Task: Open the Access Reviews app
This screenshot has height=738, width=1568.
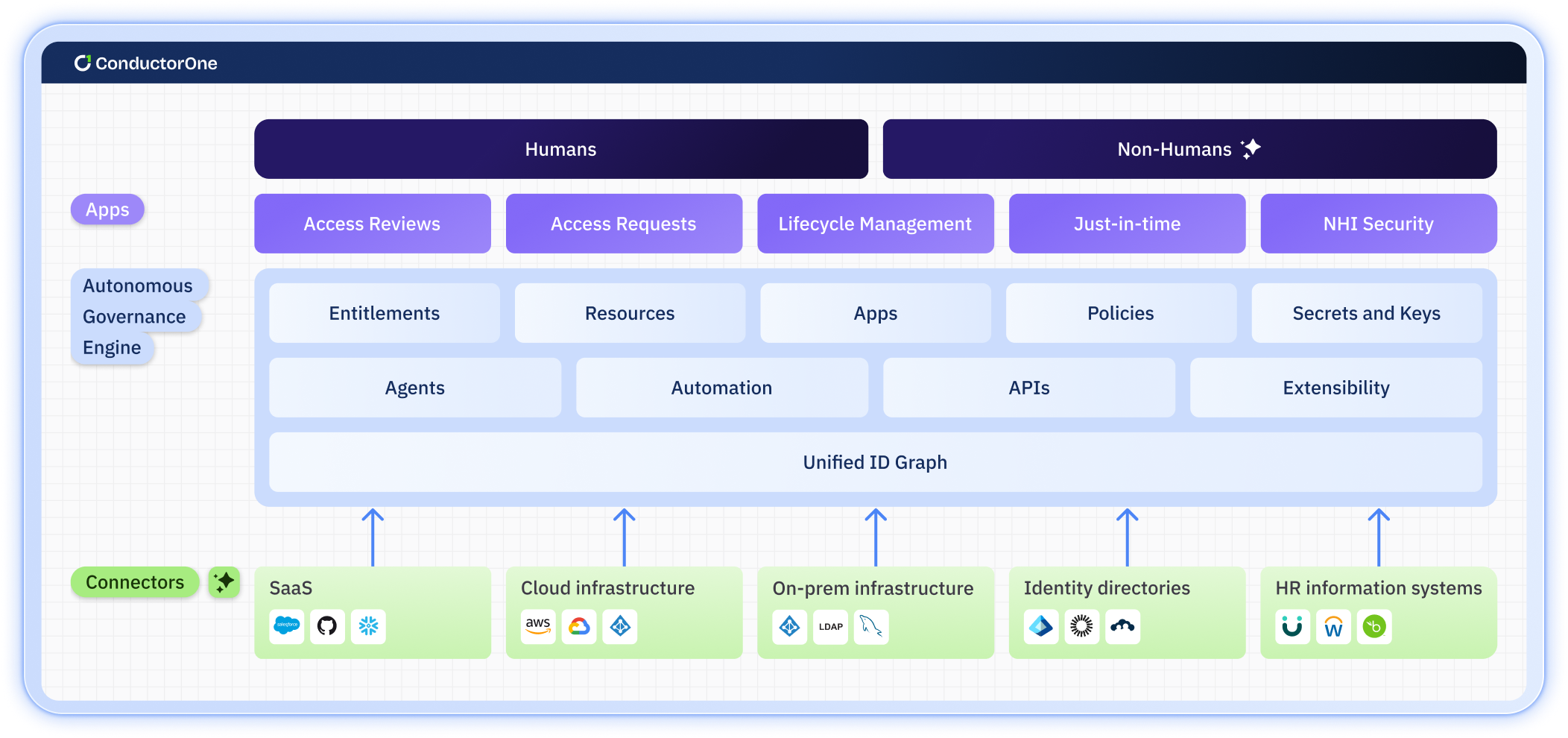Action: (x=372, y=223)
